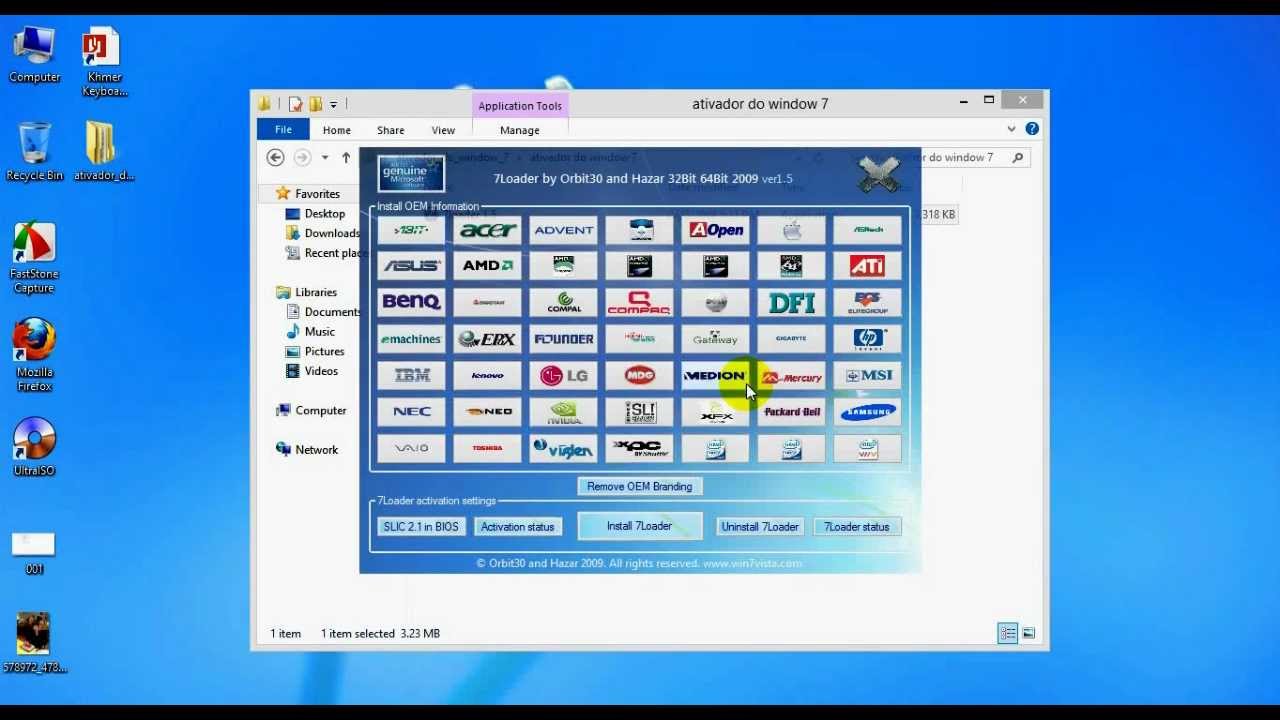Image resolution: width=1280 pixels, height=720 pixels.
Task: Open the recent locations dropdown arrow
Action: tap(325, 158)
